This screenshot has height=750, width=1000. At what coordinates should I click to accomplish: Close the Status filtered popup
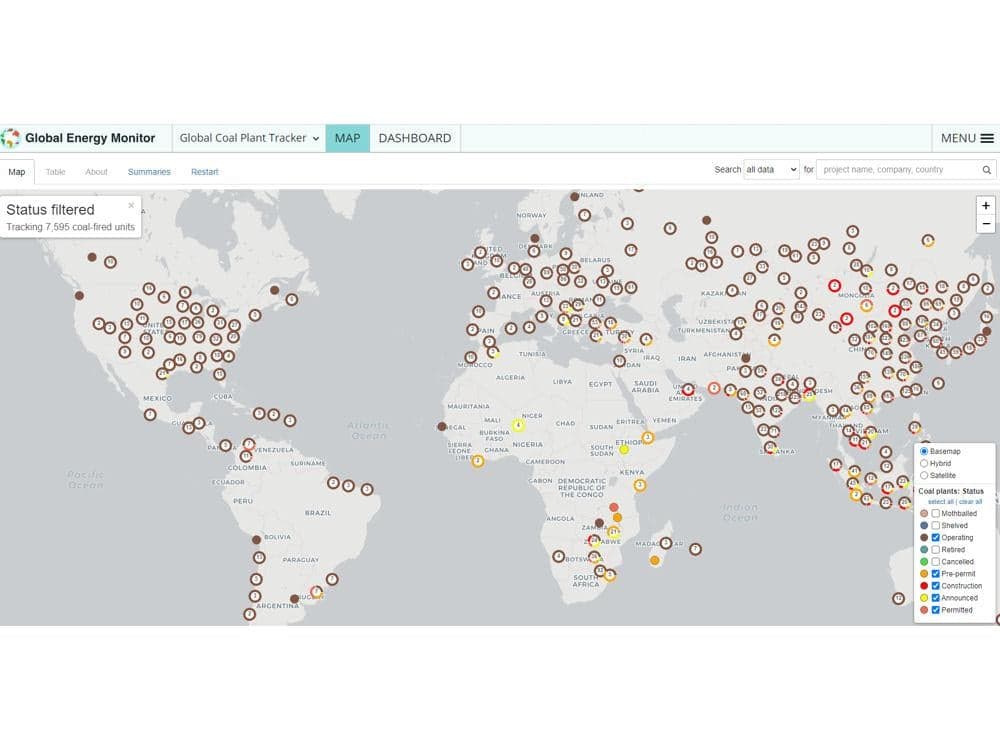click(x=131, y=205)
